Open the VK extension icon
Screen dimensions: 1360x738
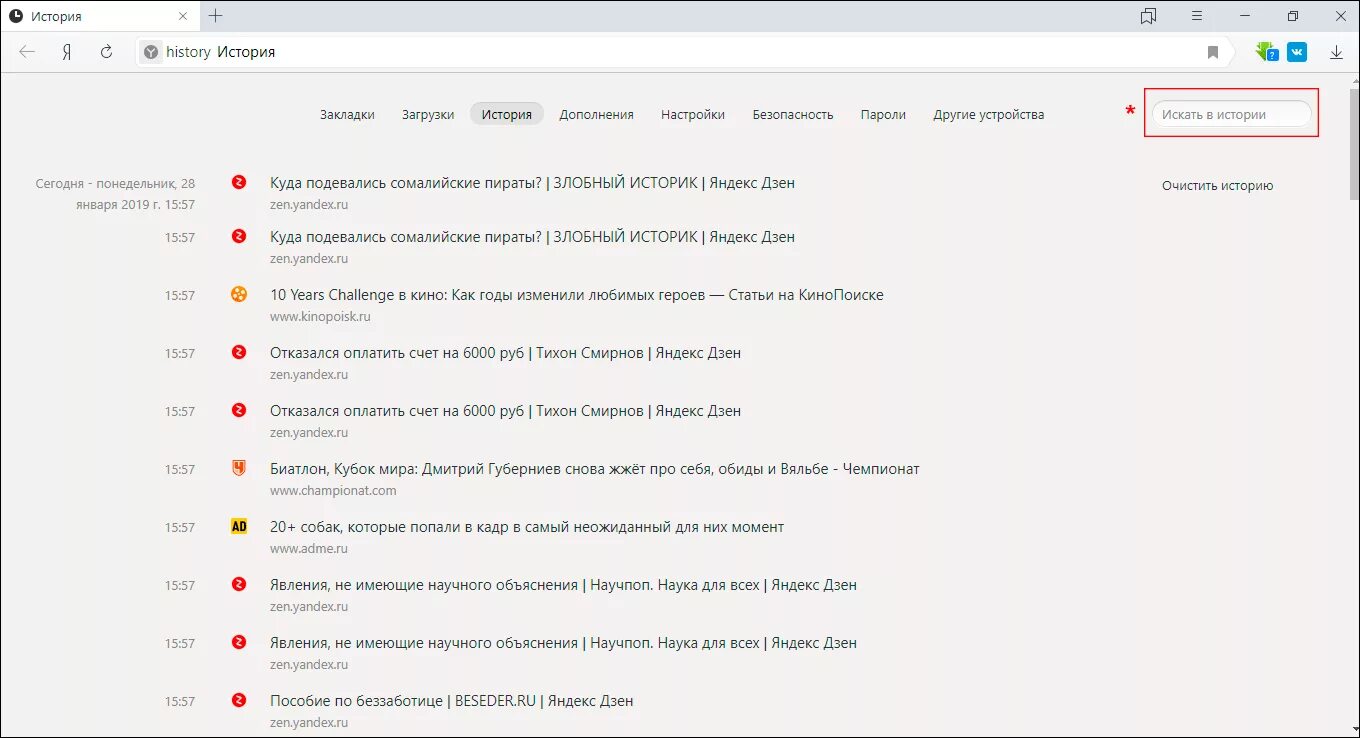click(1297, 52)
